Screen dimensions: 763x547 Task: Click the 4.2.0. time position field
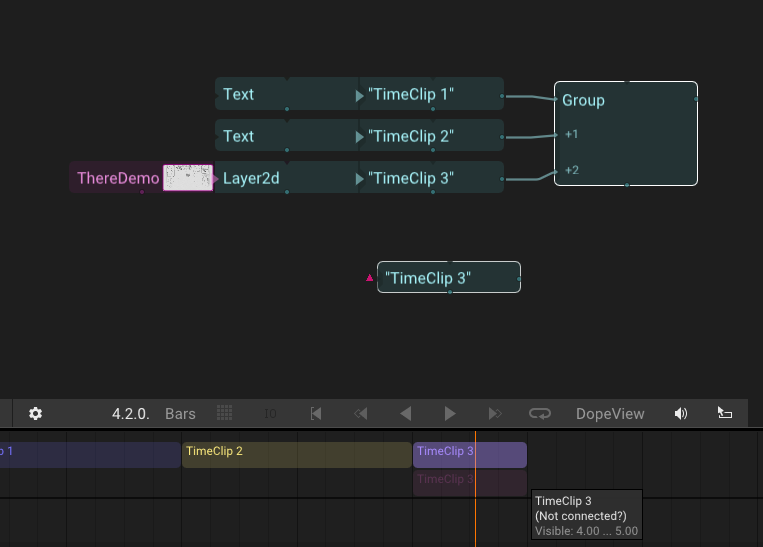[131, 413]
